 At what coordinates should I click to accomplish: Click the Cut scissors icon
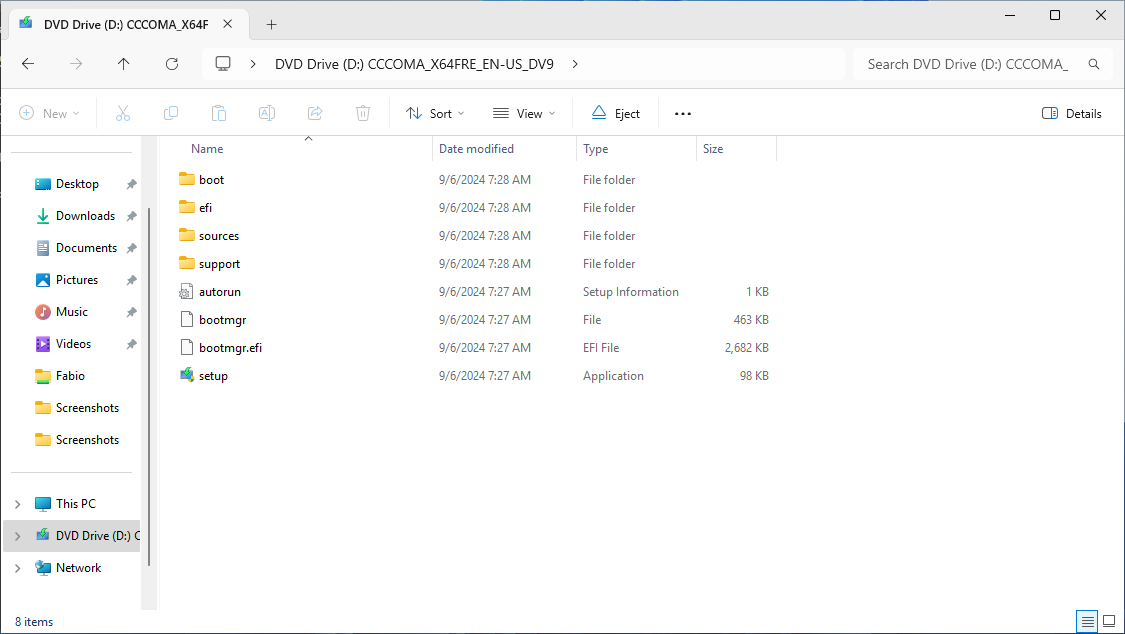click(123, 113)
